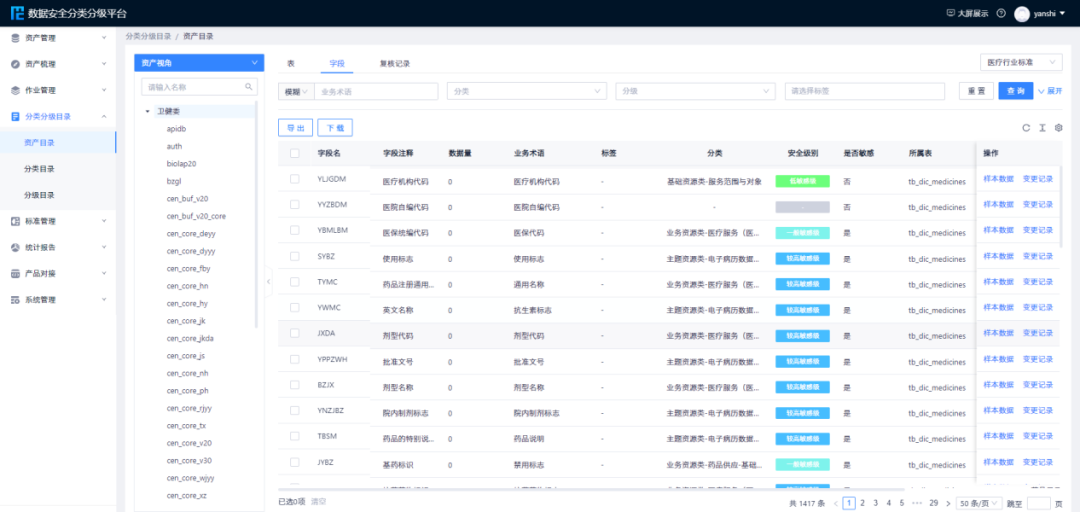Open 分类目录 in the sidebar menu
1080x512 pixels.
[x=39, y=169]
